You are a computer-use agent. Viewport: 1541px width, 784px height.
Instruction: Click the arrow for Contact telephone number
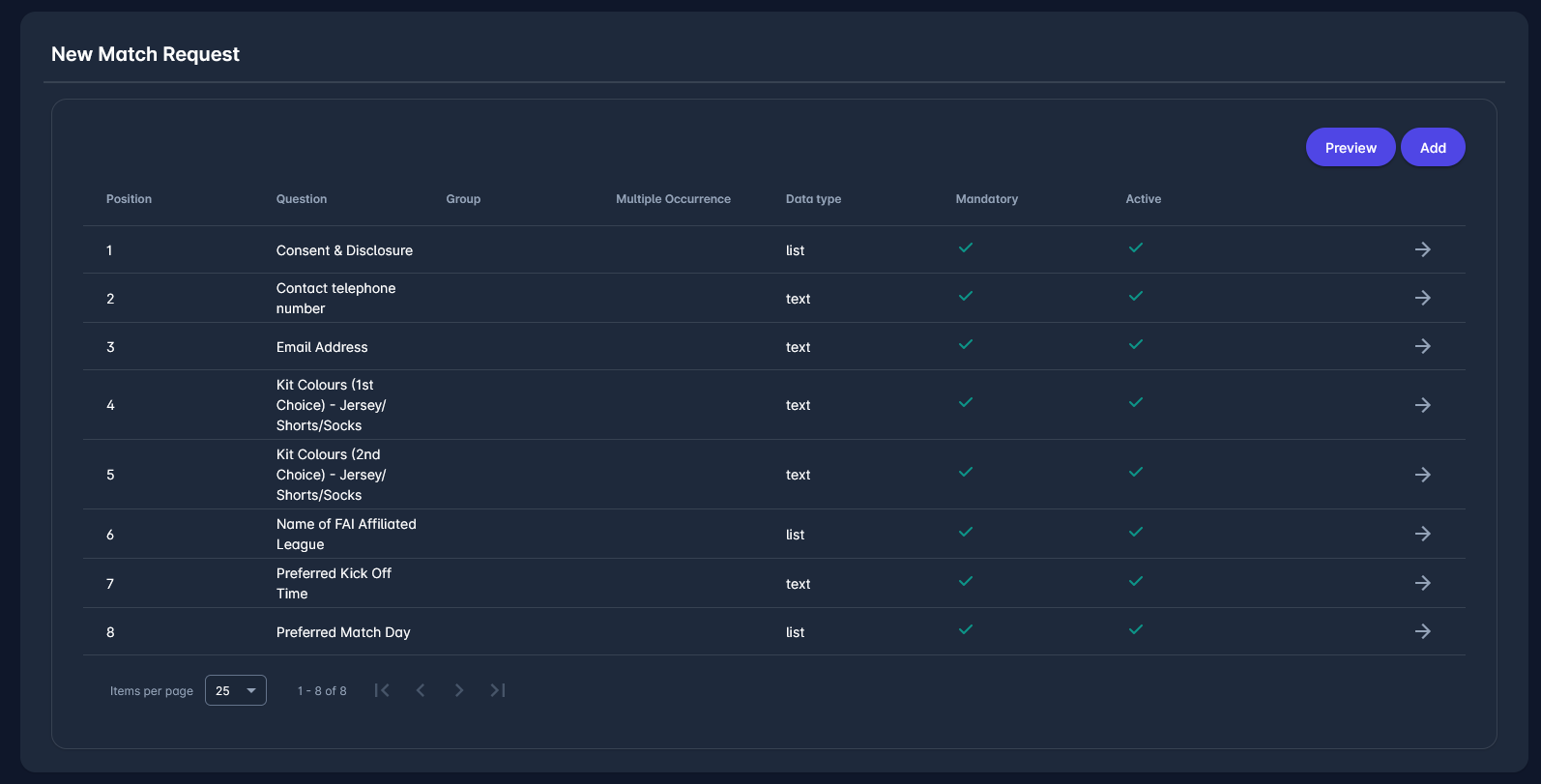(1422, 298)
